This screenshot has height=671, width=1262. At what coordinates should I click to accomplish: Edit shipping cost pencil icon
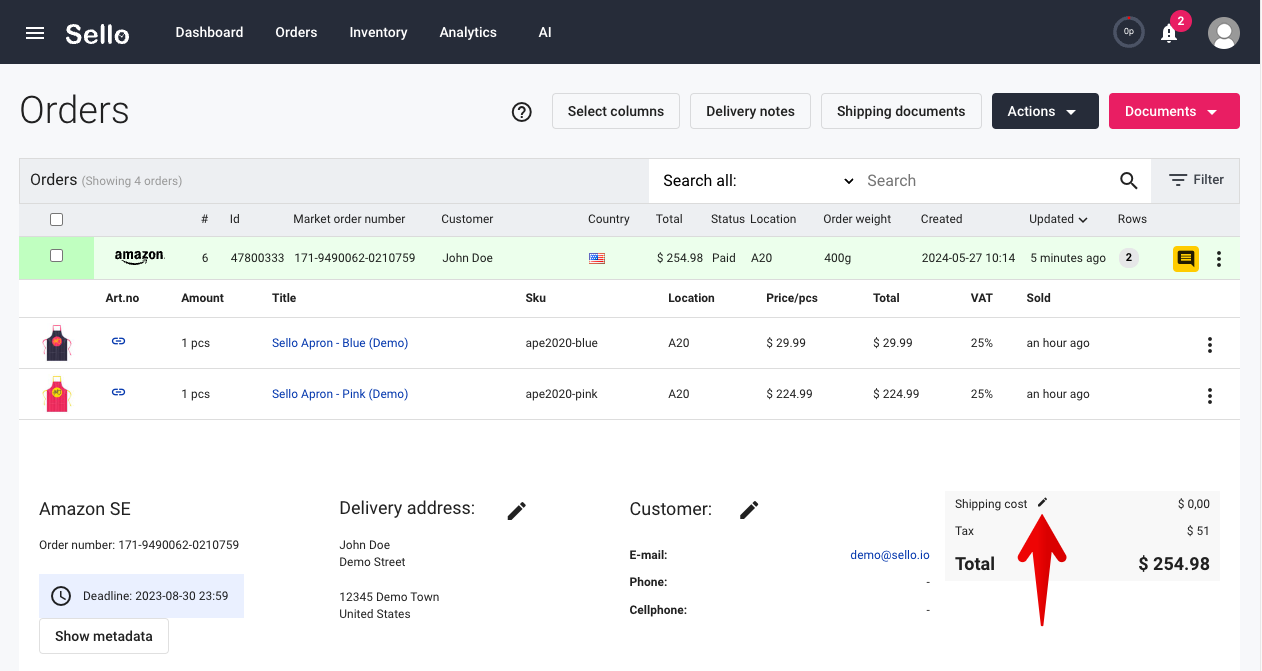[1042, 503]
